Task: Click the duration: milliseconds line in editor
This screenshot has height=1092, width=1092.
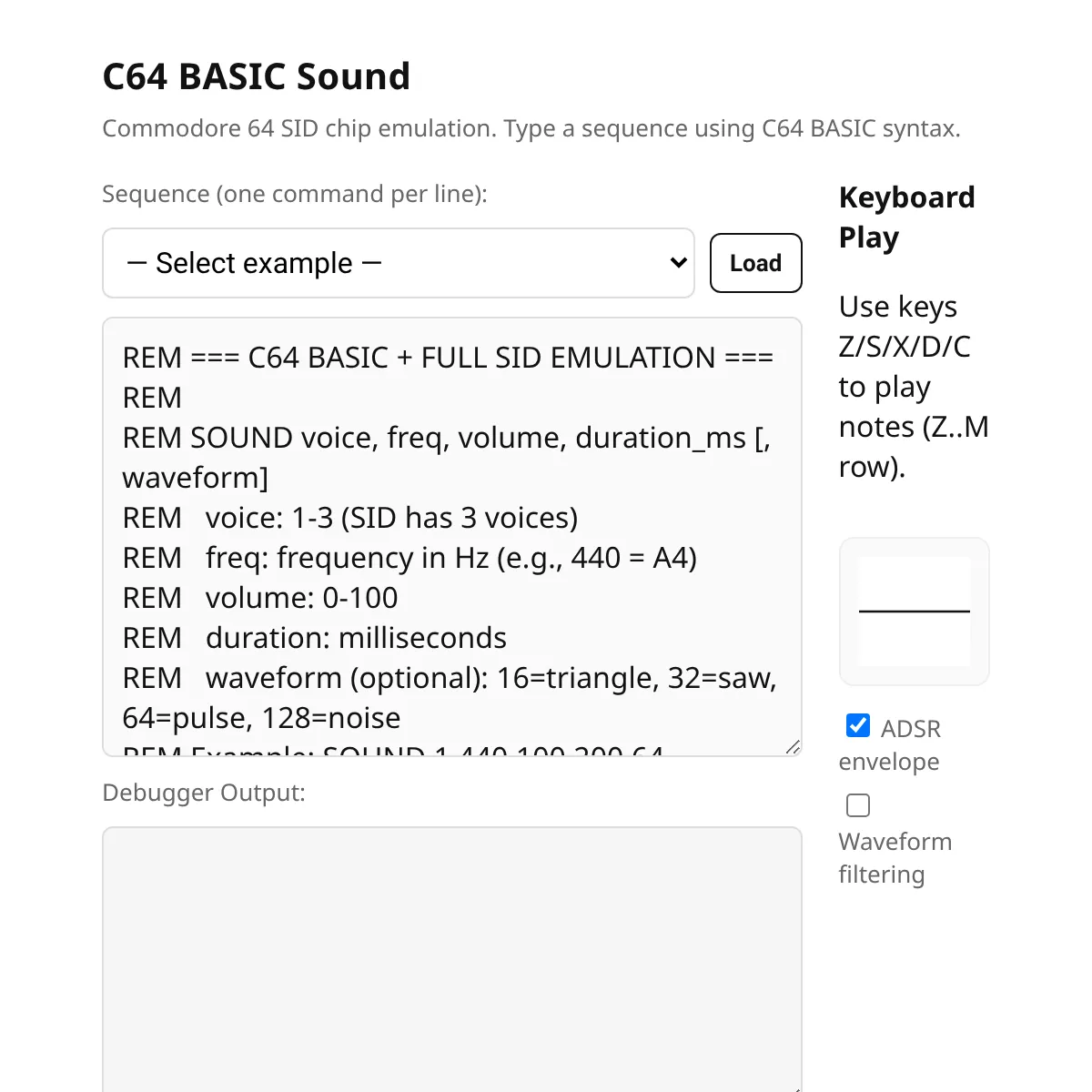Action: point(315,638)
